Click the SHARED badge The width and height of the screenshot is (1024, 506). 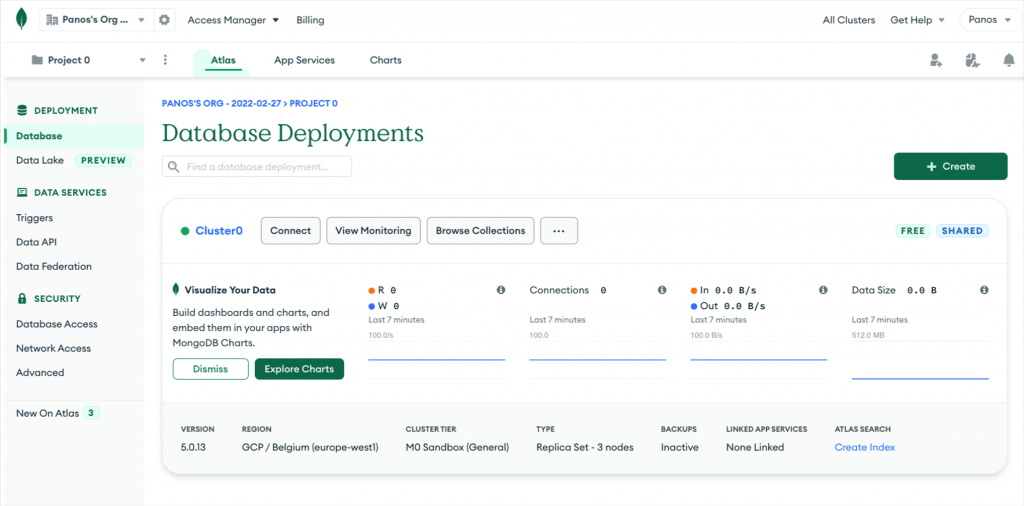click(963, 230)
